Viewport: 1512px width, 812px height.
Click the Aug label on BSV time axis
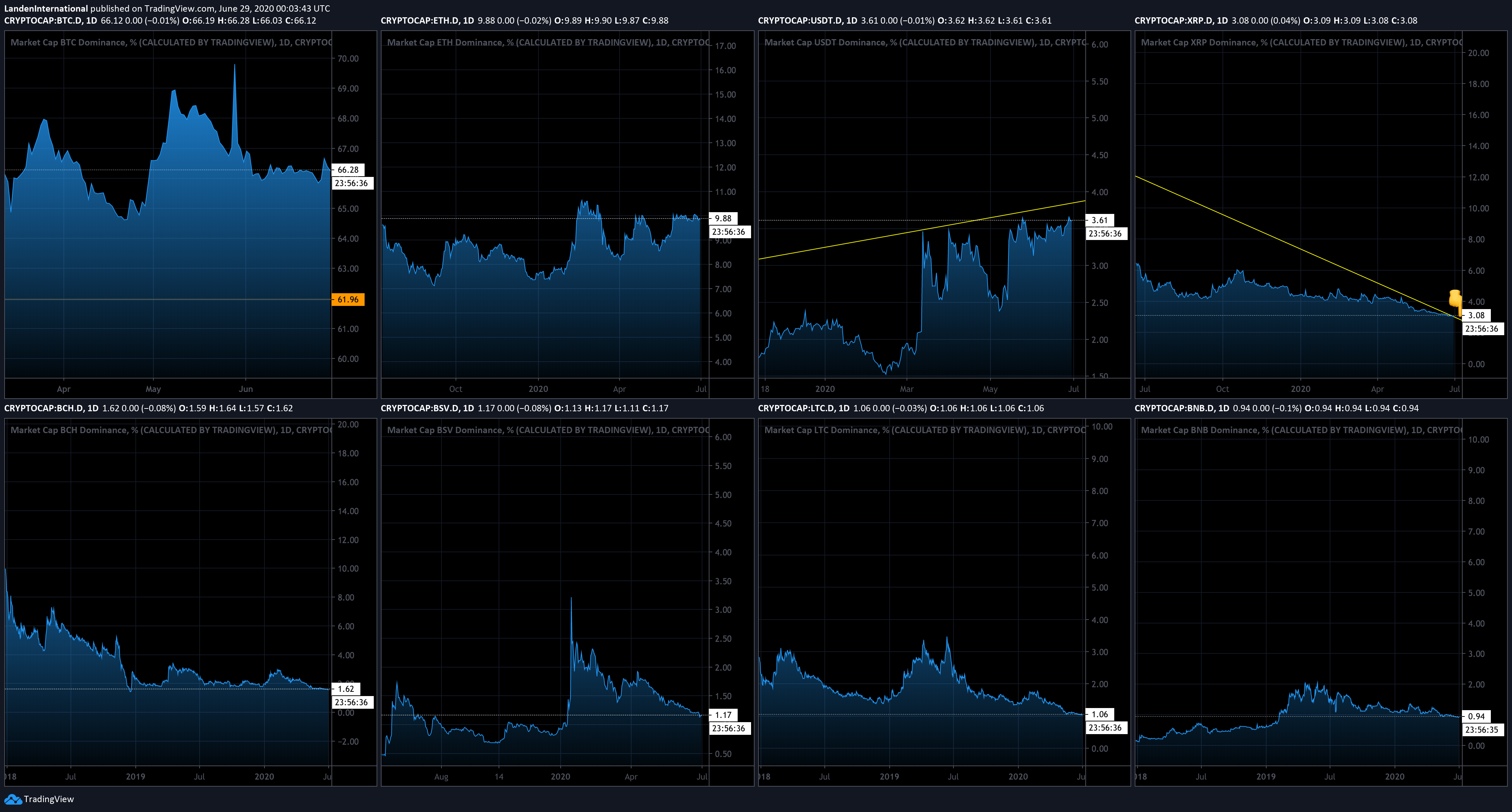coord(441,777)
